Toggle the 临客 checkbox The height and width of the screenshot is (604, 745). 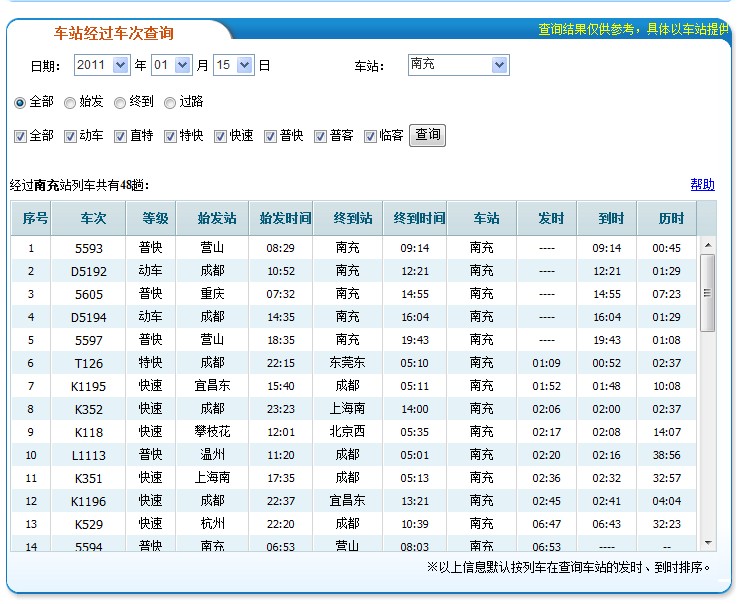370,136
